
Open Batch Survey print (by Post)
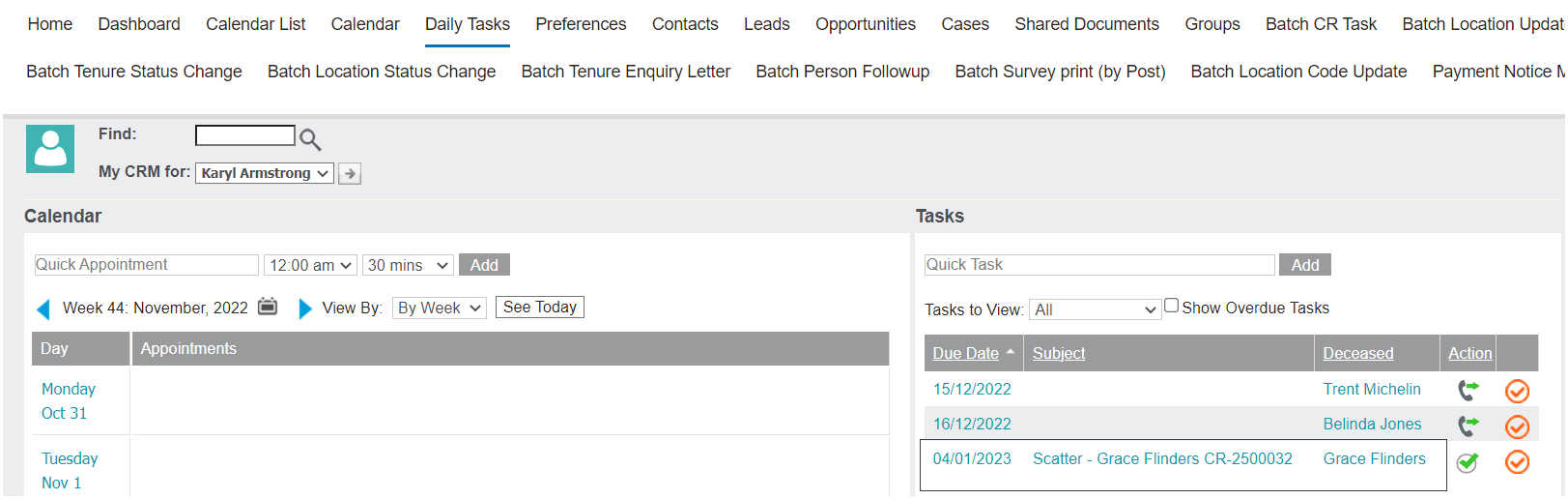click(x=1060, y=72)
